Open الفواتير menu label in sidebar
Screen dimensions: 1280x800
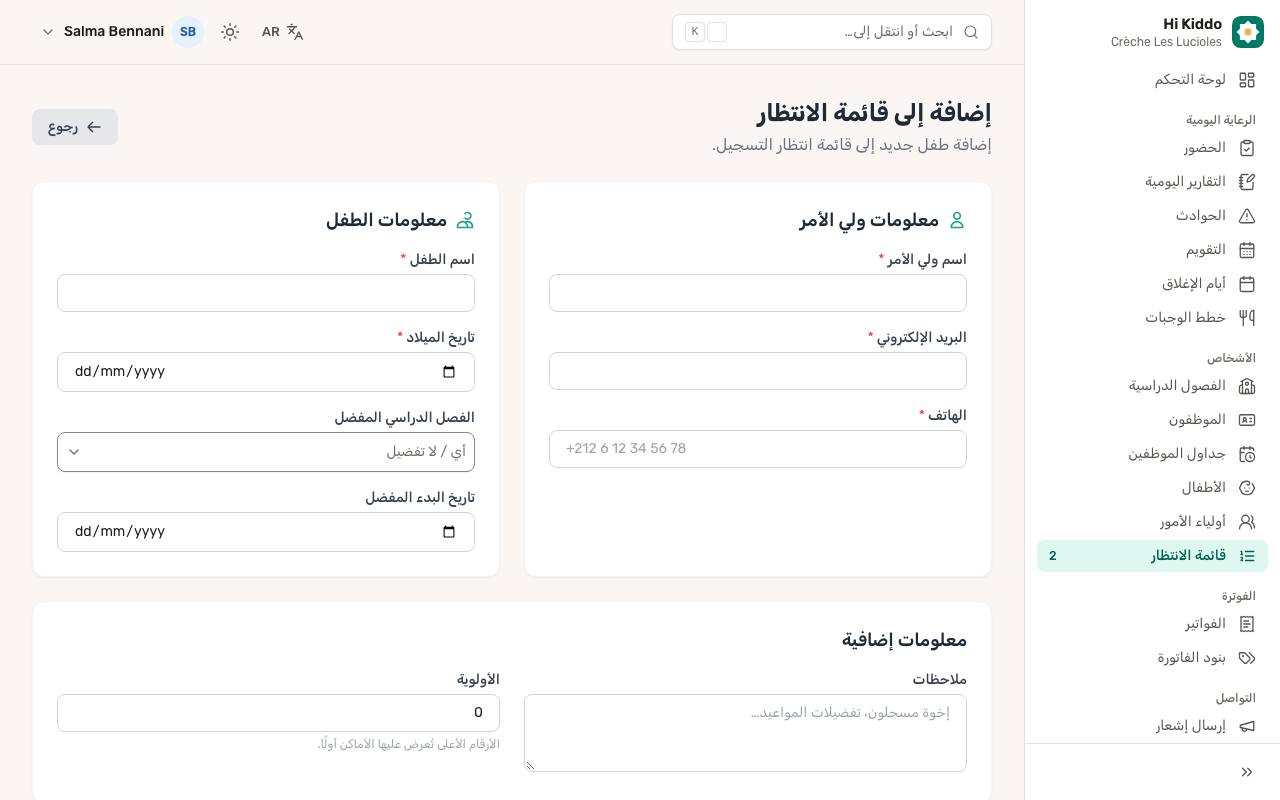[x=1206, y=624]
